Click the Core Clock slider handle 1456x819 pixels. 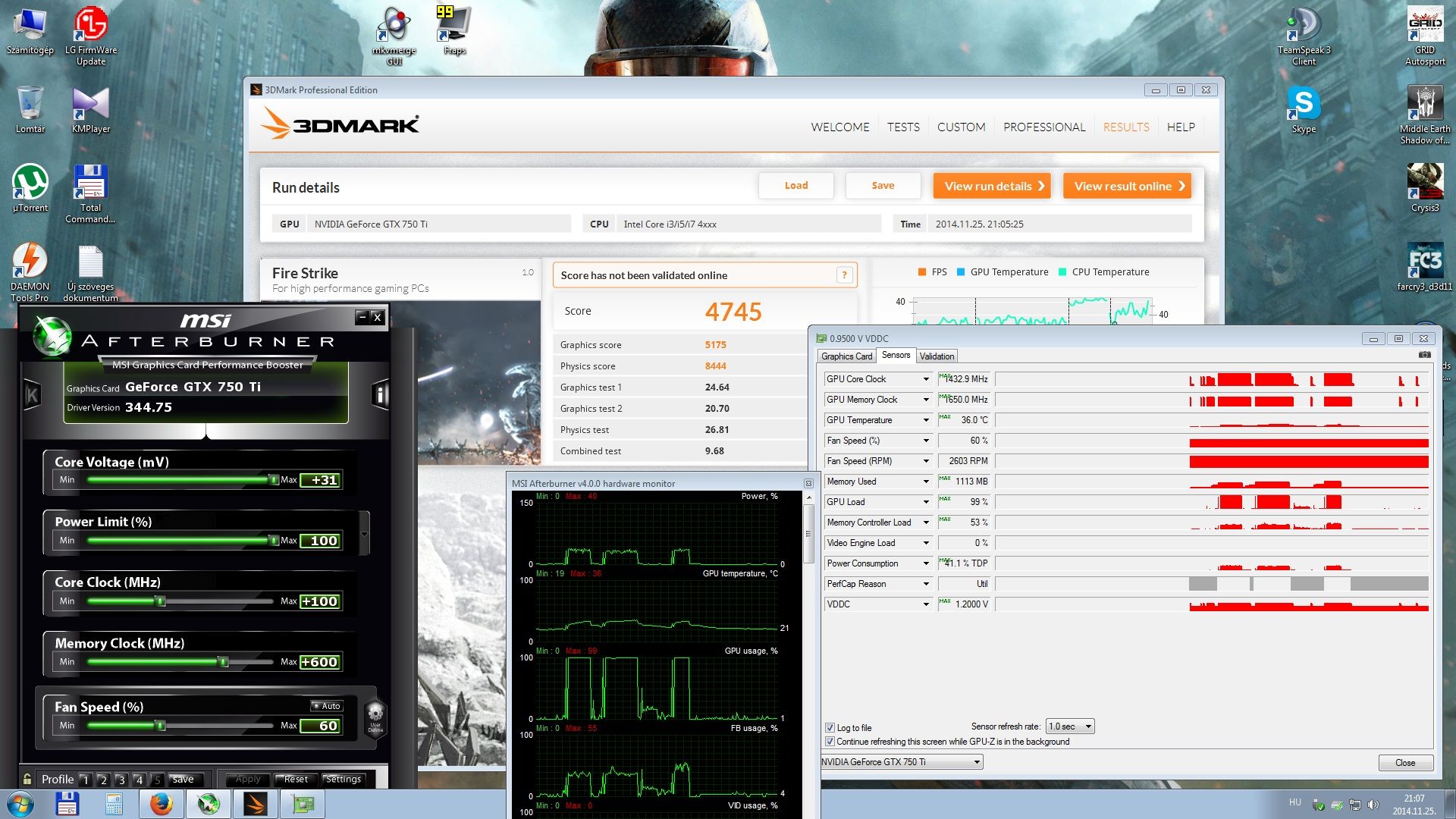(160, 601)
